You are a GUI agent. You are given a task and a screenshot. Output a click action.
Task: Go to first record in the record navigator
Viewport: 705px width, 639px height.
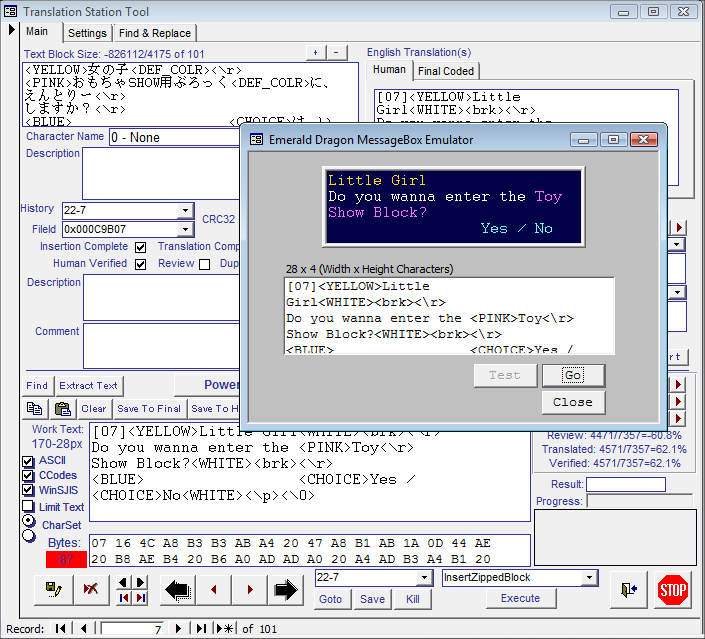[x=60, y=629]
